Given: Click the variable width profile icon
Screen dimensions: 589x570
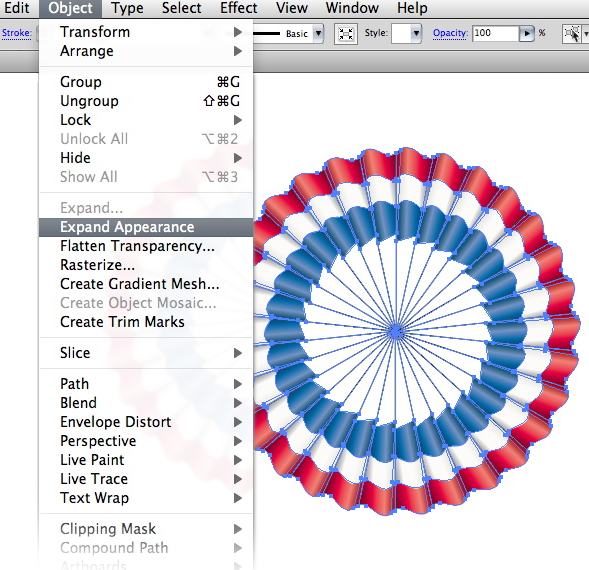Looking at the screenshot, I should (x=346, y=34).
